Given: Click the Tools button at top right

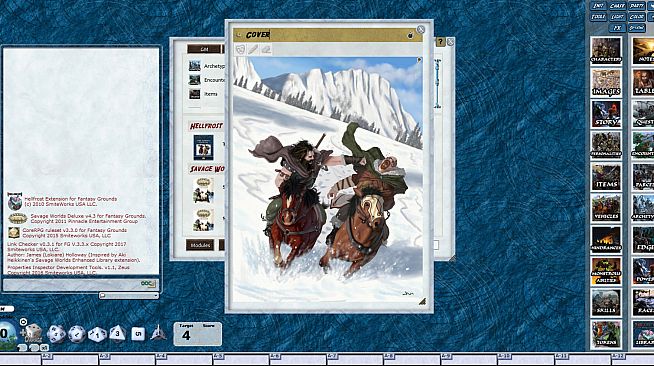Looking at the screenshot, I should pyautogui.click(x=598, y=17).
